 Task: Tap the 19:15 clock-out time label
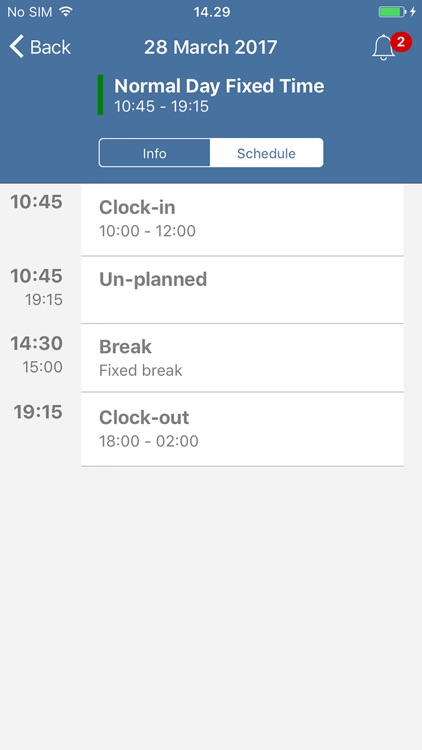click(x=38, y=412)
